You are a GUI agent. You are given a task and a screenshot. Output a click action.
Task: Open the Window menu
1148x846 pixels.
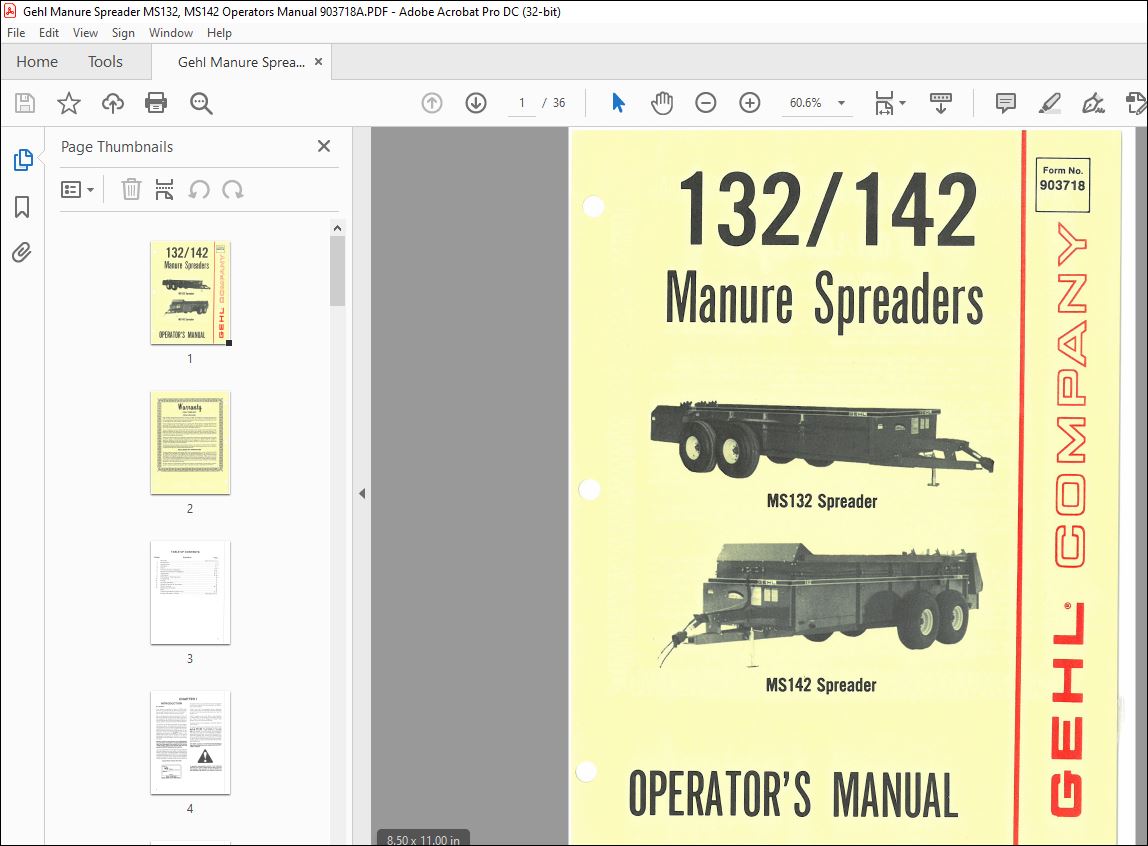pyautogui.click(x=171, y=33)
